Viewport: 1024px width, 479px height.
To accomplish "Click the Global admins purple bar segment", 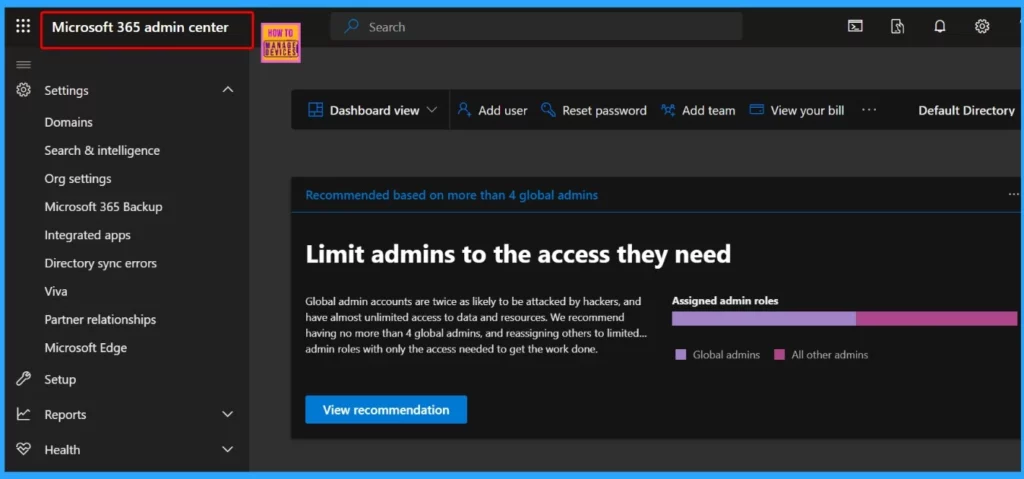I will [763, 318].
